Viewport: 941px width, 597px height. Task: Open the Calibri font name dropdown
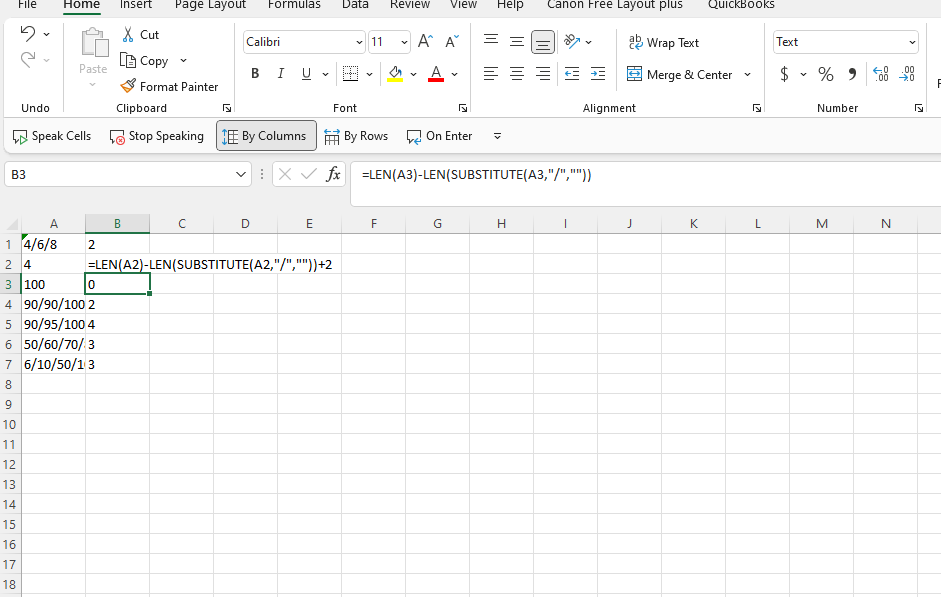359,42
